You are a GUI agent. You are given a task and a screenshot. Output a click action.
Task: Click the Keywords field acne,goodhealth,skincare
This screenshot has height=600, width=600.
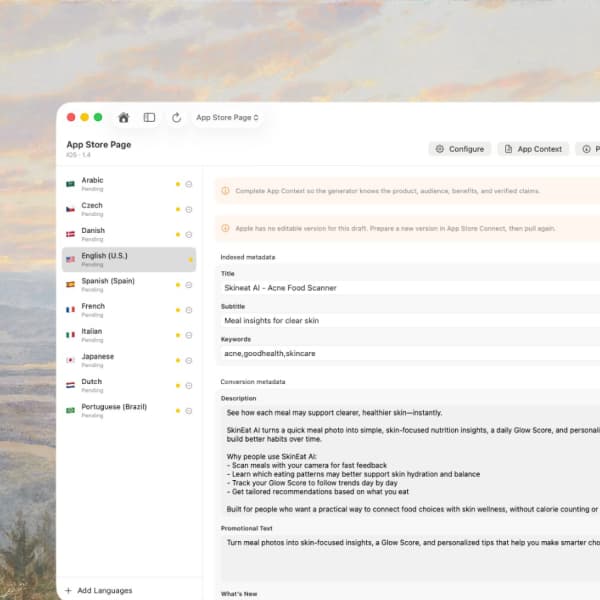point(410,354)
